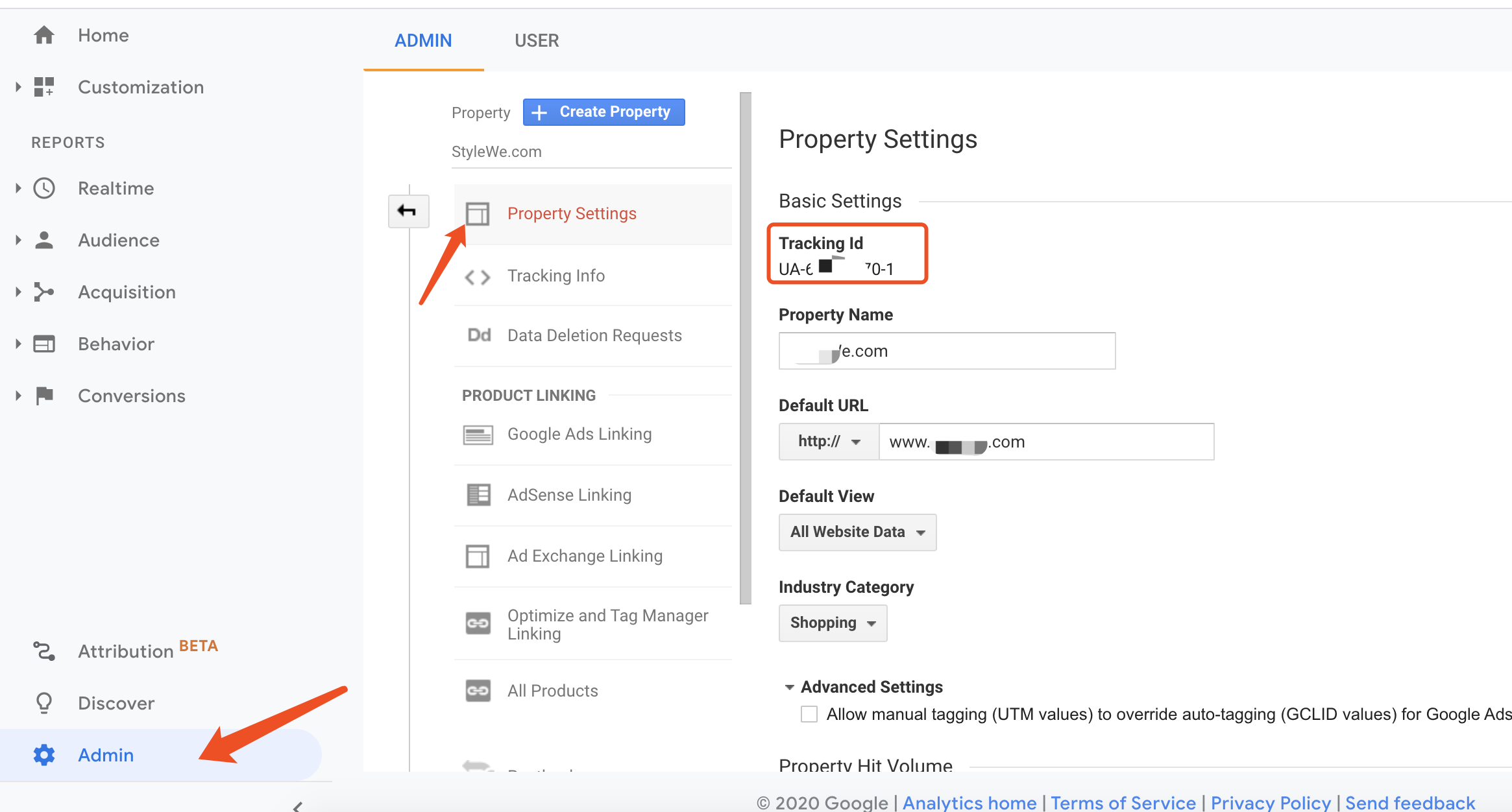Click the Tracking Info code brackets icon
The height and width of the screenshot is (812, 1512).
pos(478,277)
